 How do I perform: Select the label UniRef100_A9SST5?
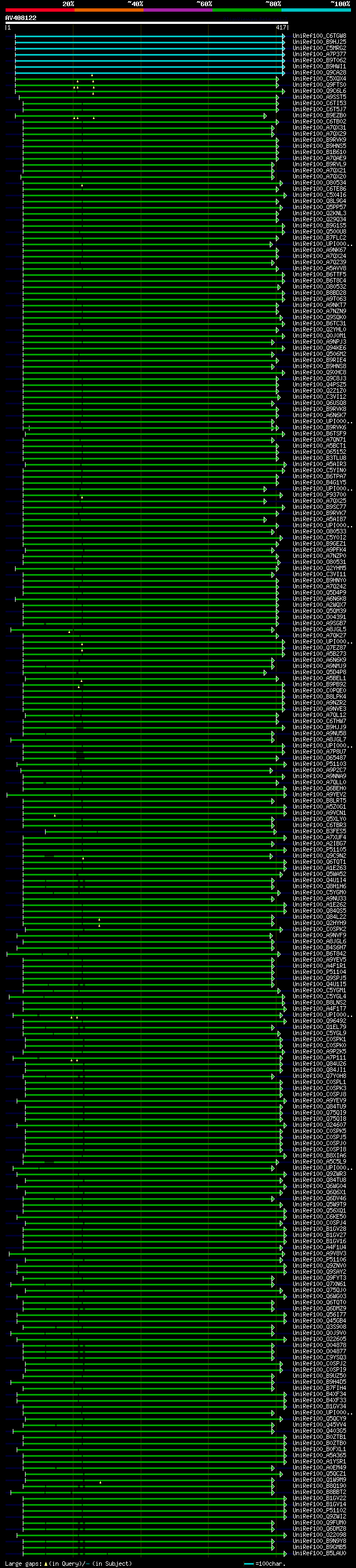tap(319, 97)
